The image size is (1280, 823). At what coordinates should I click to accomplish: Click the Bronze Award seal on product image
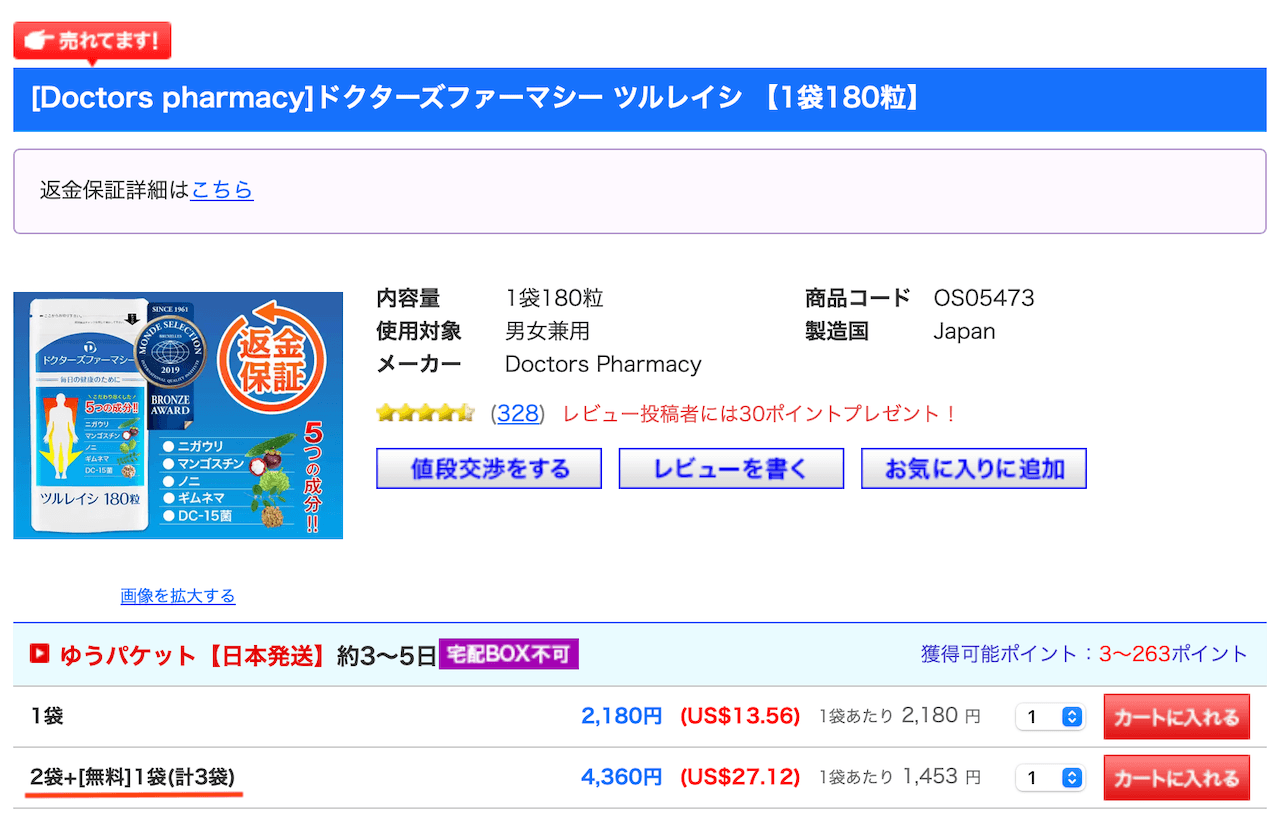click(x=171, y=404)
